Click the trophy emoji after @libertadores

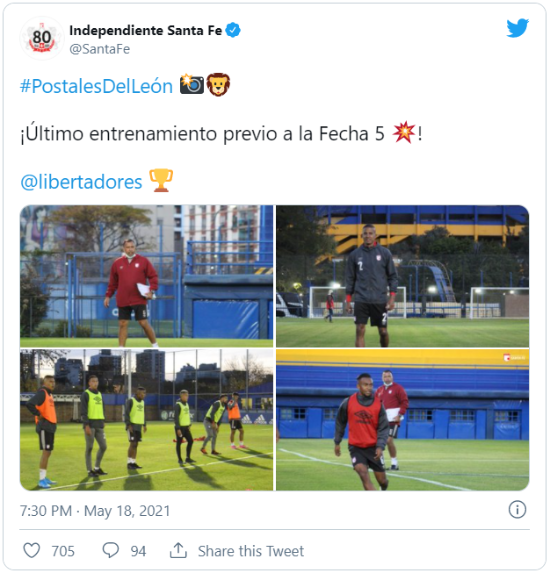pyautogui.click(x=161, y=181)
